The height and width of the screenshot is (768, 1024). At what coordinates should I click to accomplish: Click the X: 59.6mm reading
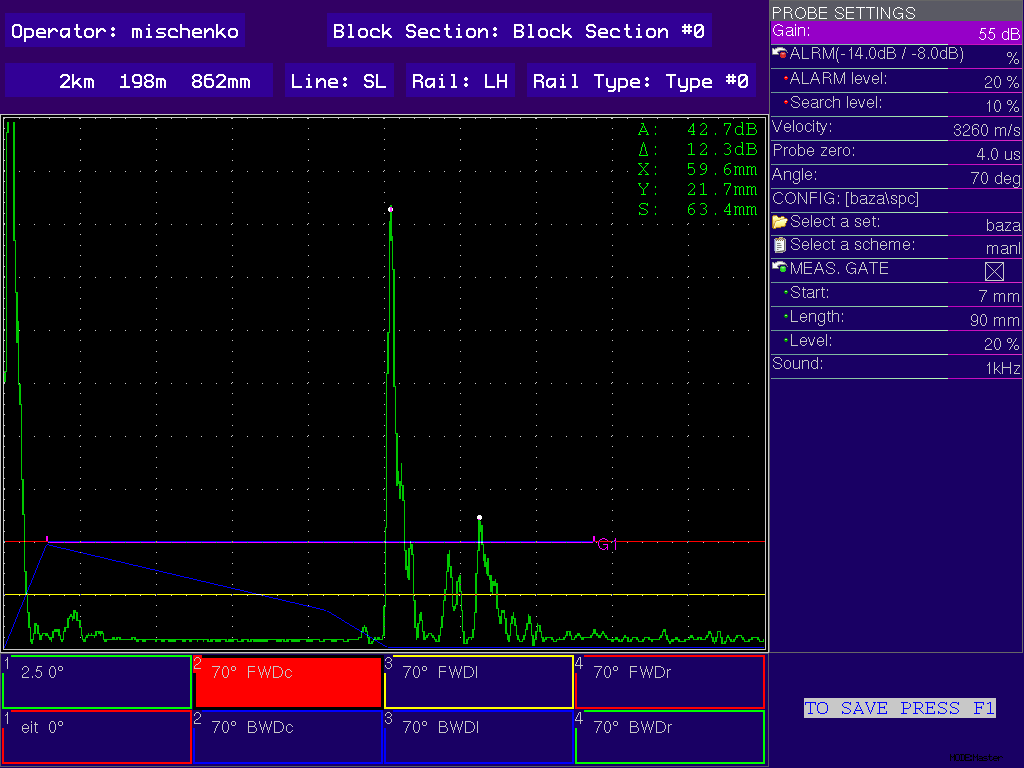[697, 170]
